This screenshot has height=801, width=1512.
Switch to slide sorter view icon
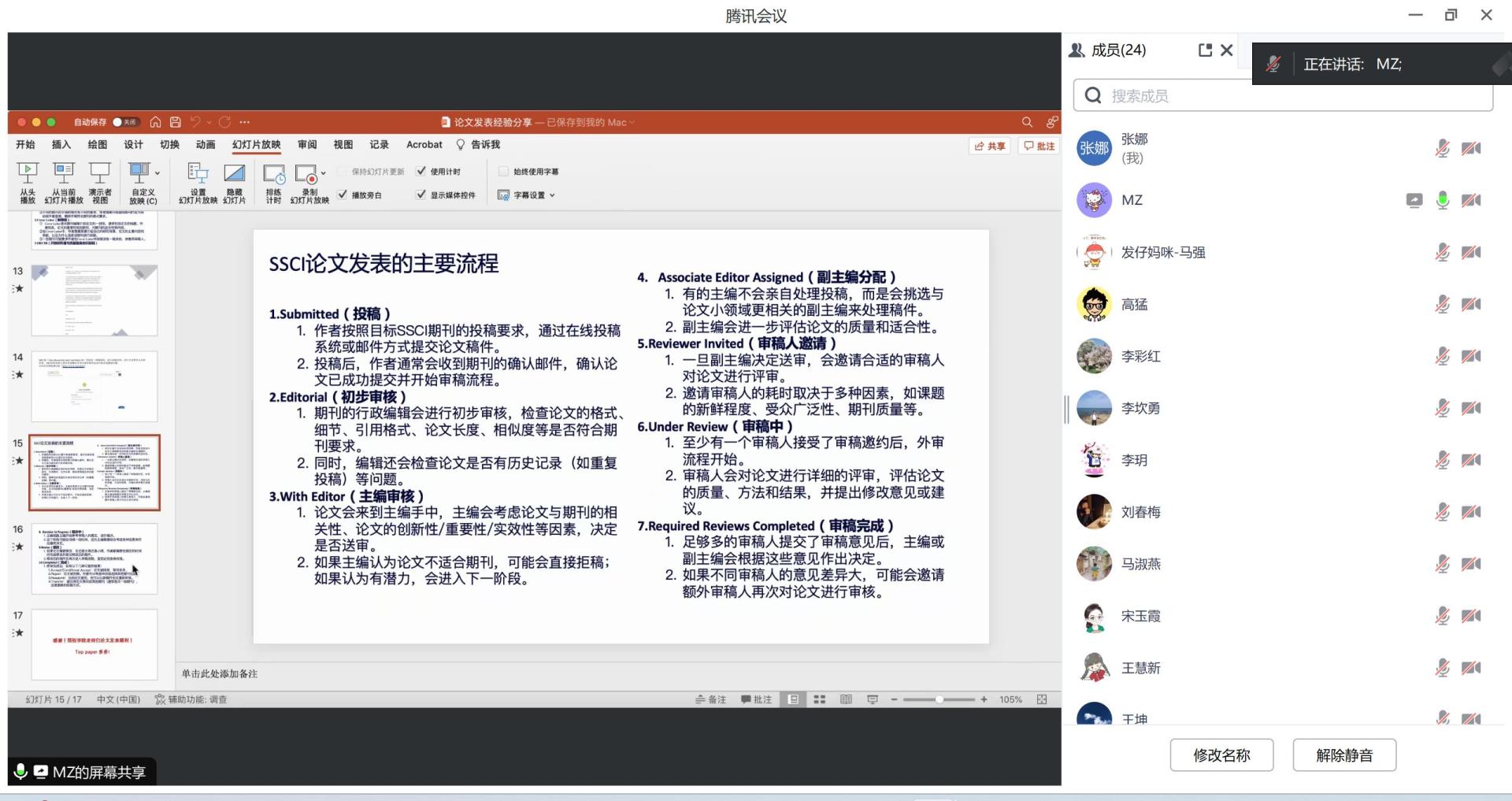[x=819, y=699]
